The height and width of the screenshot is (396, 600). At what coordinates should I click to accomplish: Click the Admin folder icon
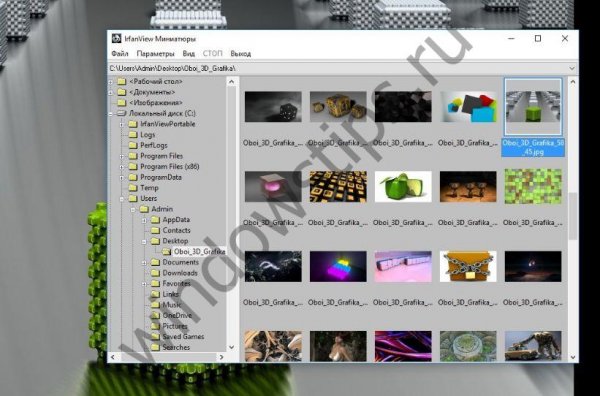coord(144,209)
